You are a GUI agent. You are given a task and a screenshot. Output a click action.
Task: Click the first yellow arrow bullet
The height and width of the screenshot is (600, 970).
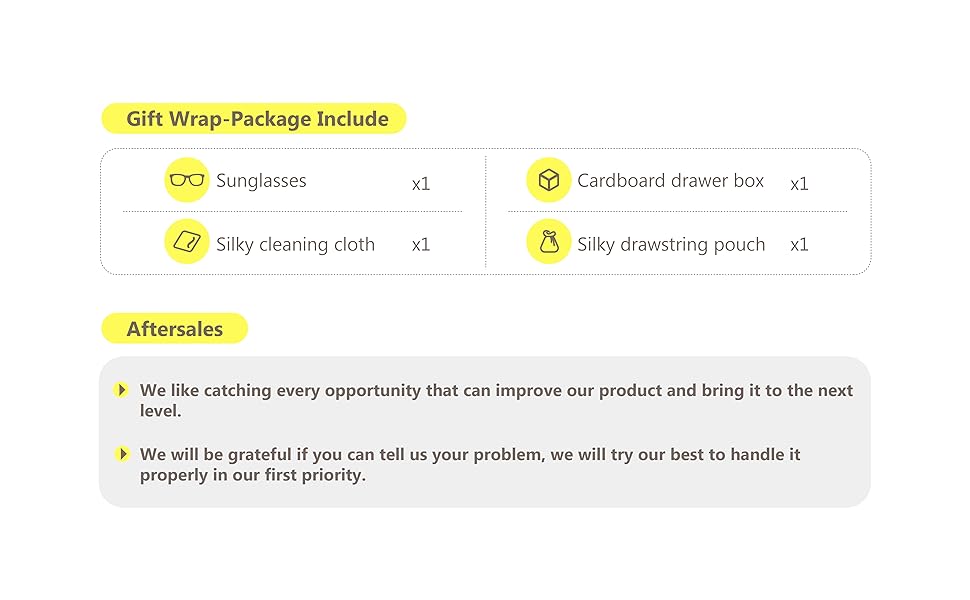click(122, 390)
